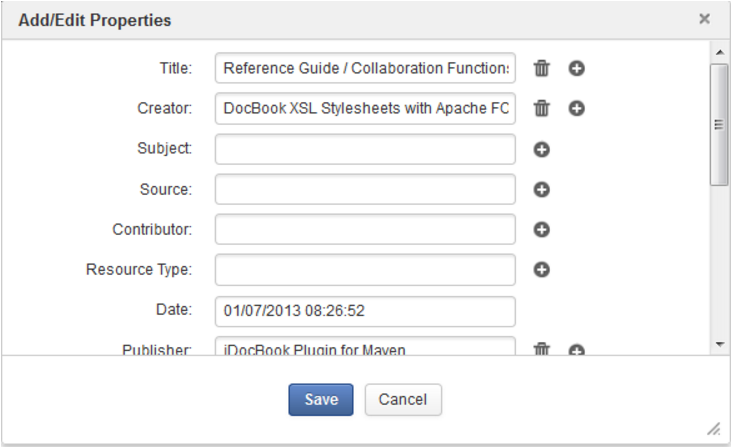
Task: Delete the Publisher entry with trash icon
Action: coord(541,349)
